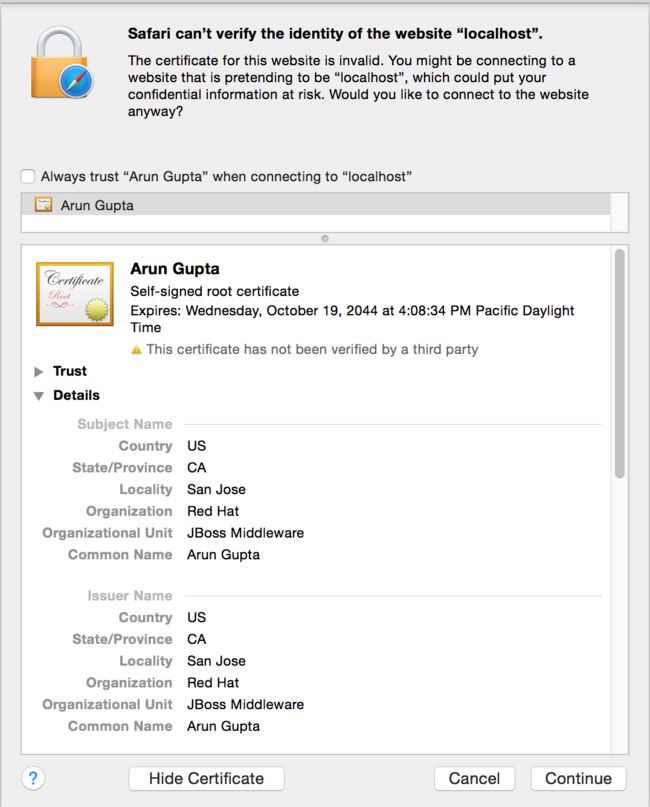Click the Issuer Name "Organization" label

129,682
